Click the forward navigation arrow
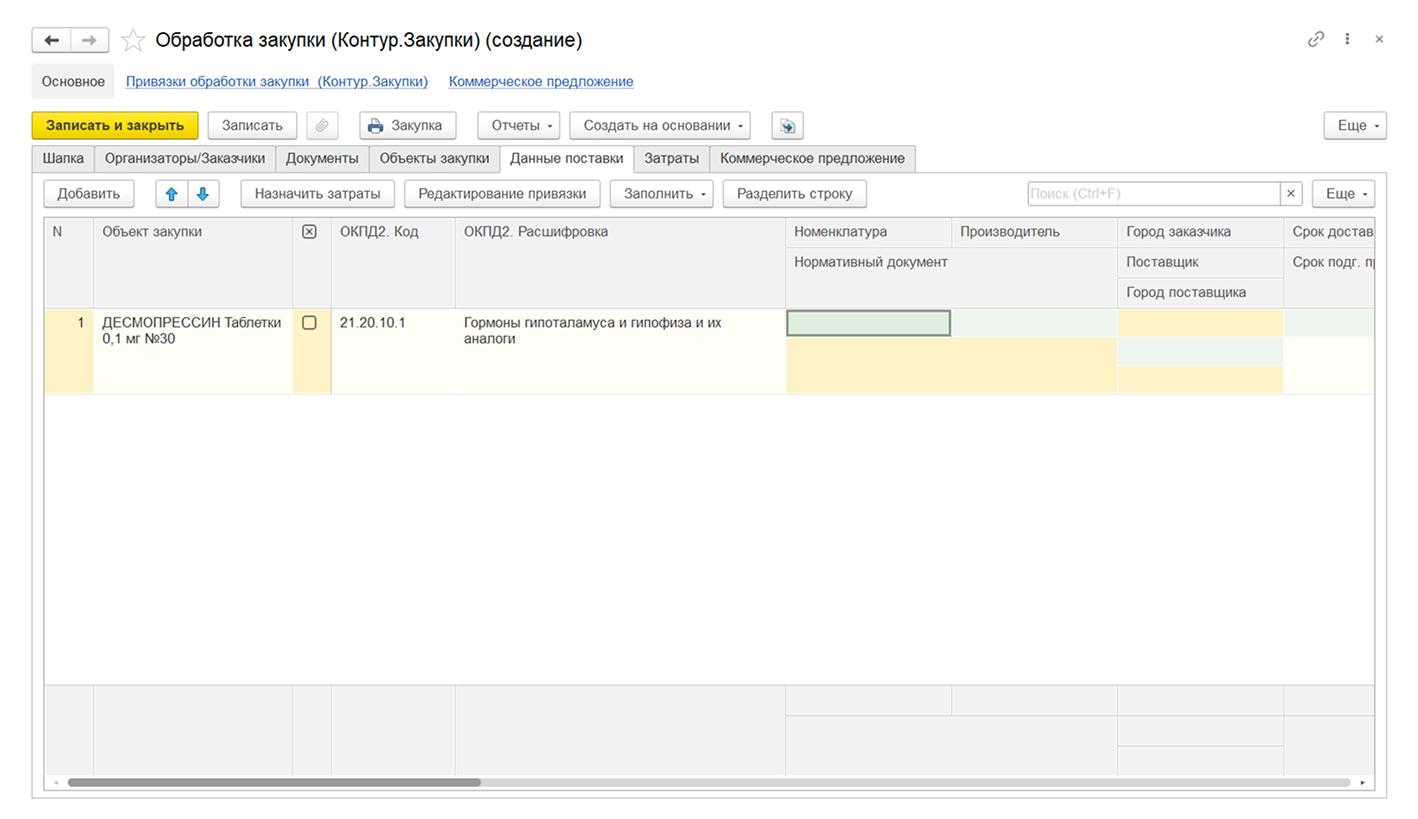Viewport: 1418px width, 819px height. pyautogui.click(x=89, y=40)
